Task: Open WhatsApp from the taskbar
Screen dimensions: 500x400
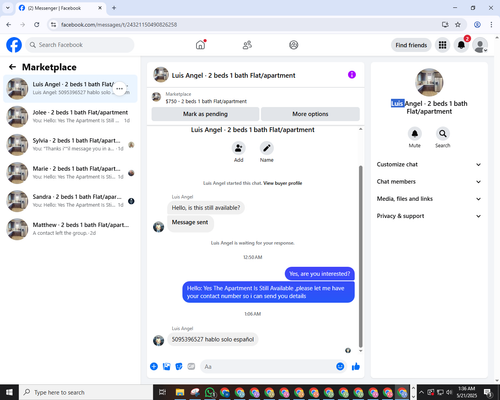Action: [210, 392]
